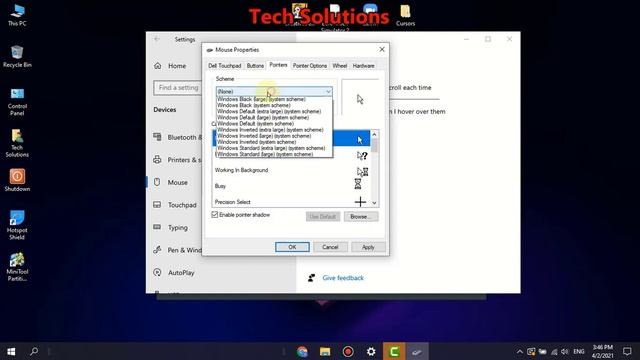Collapse the Scheme dropdown showing (None)
Screen dimensions: 640x360
click(274, 91)
